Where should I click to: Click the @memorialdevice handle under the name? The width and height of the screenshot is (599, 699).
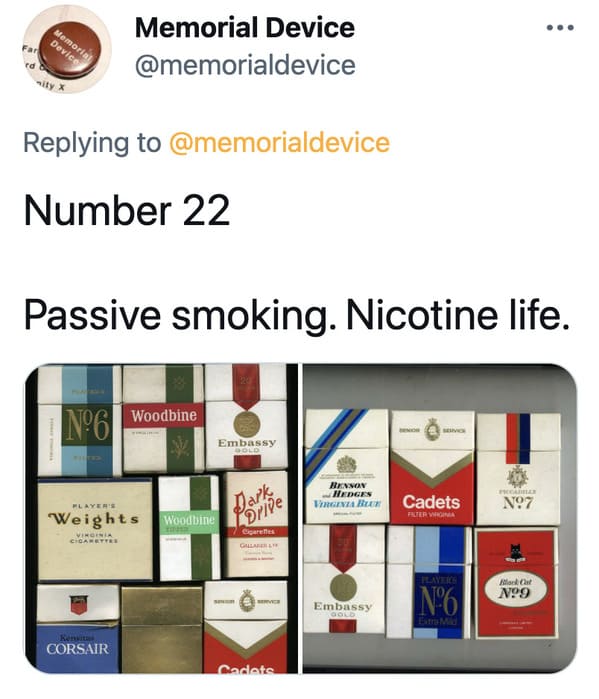(245, 65)
